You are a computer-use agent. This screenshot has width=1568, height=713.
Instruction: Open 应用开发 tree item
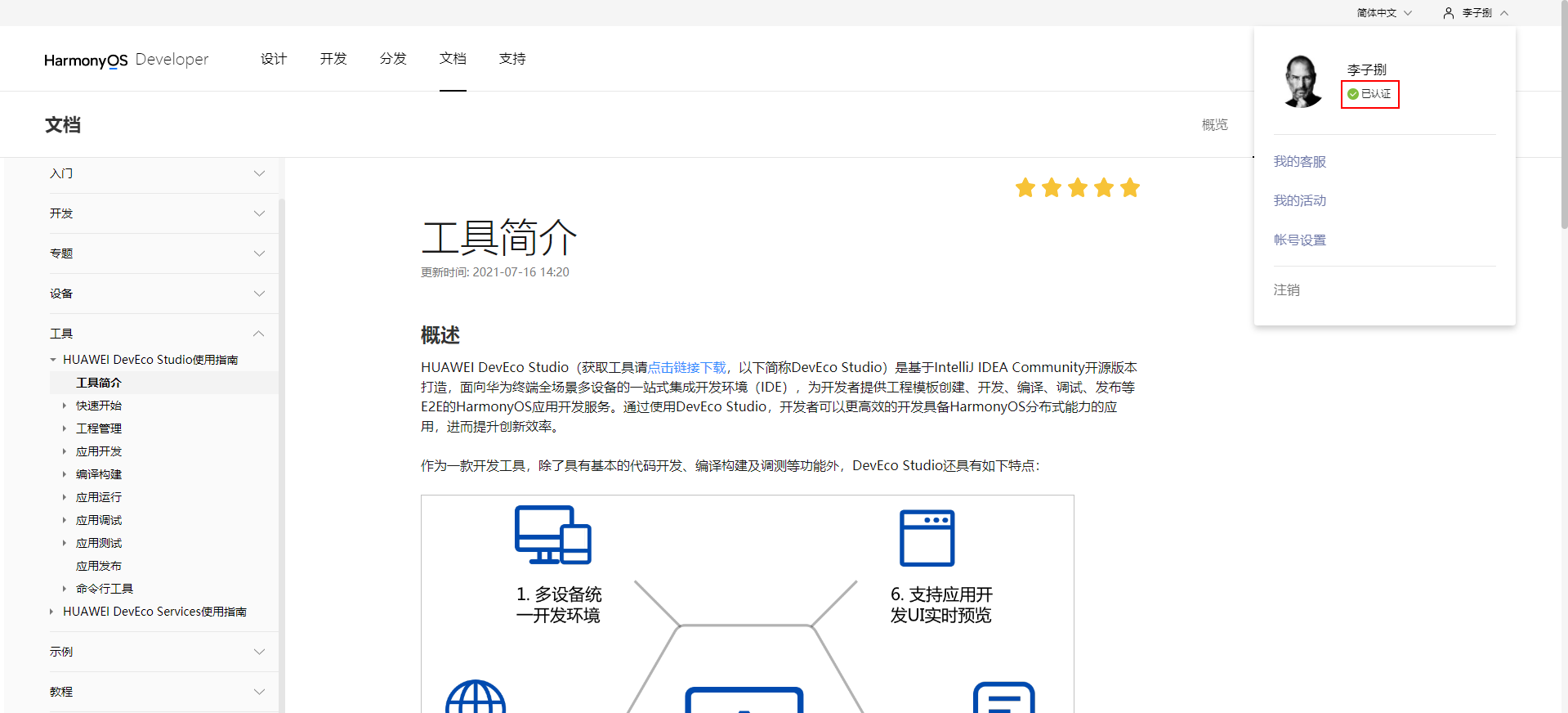coord(99,451)
